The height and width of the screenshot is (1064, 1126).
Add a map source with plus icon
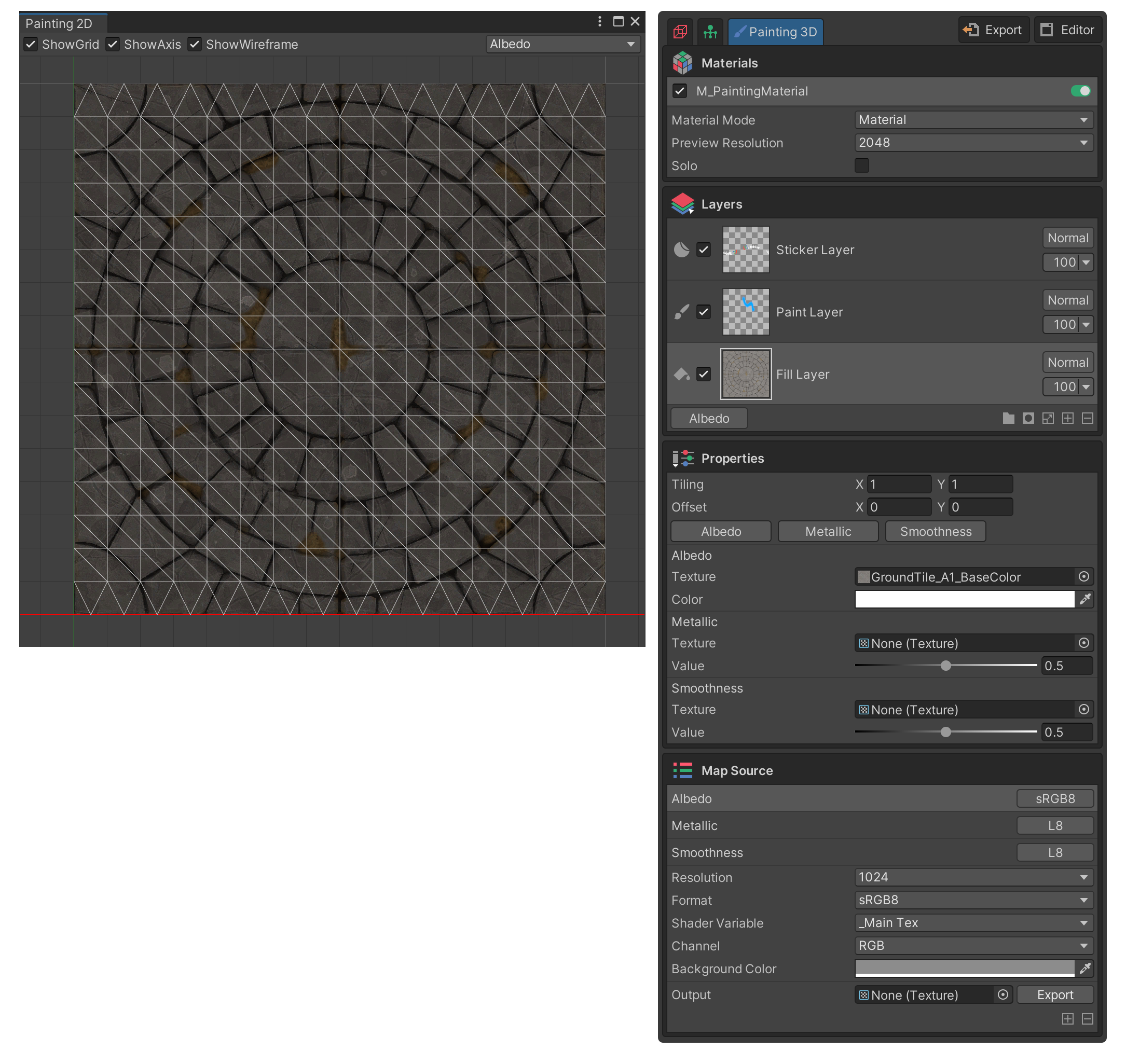point(1066,1019)
